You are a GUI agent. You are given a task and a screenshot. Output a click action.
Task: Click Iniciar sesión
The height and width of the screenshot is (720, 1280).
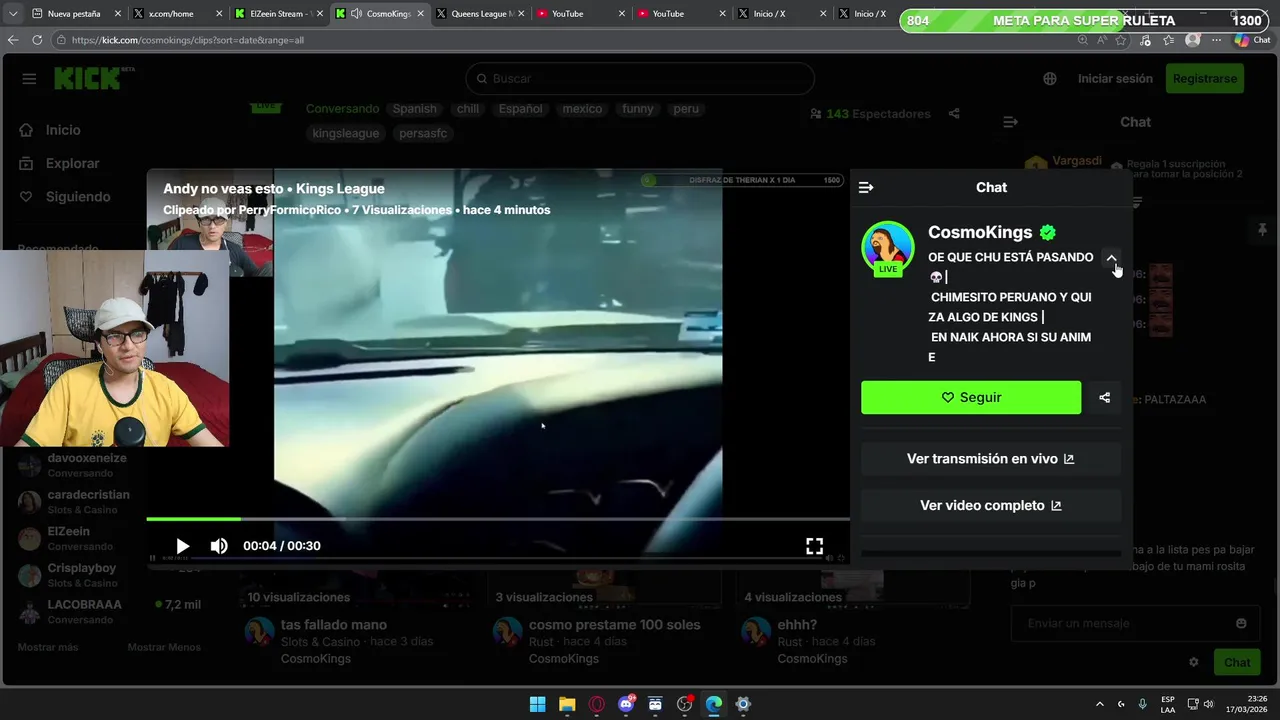1115,78
